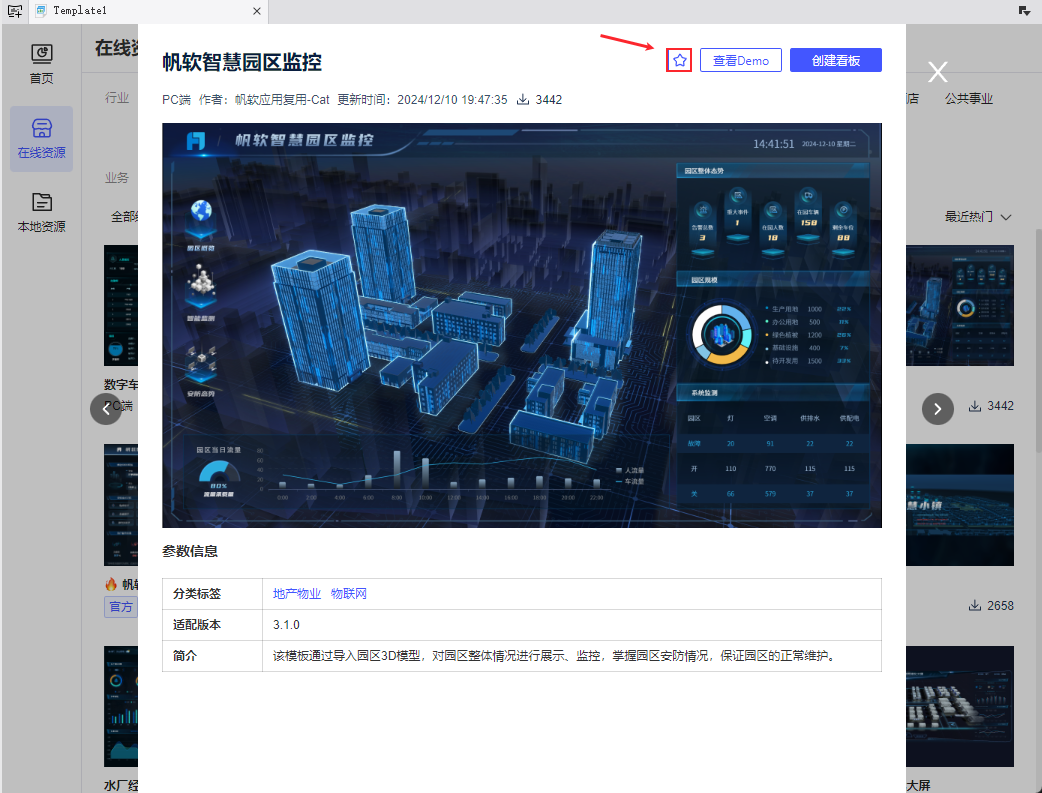Image resolution: width=1042 pixels, height=793 pixels.
Task: Open the 最近热门 sort dropdown
Action: pyautogui.click(x=978, y=217)
